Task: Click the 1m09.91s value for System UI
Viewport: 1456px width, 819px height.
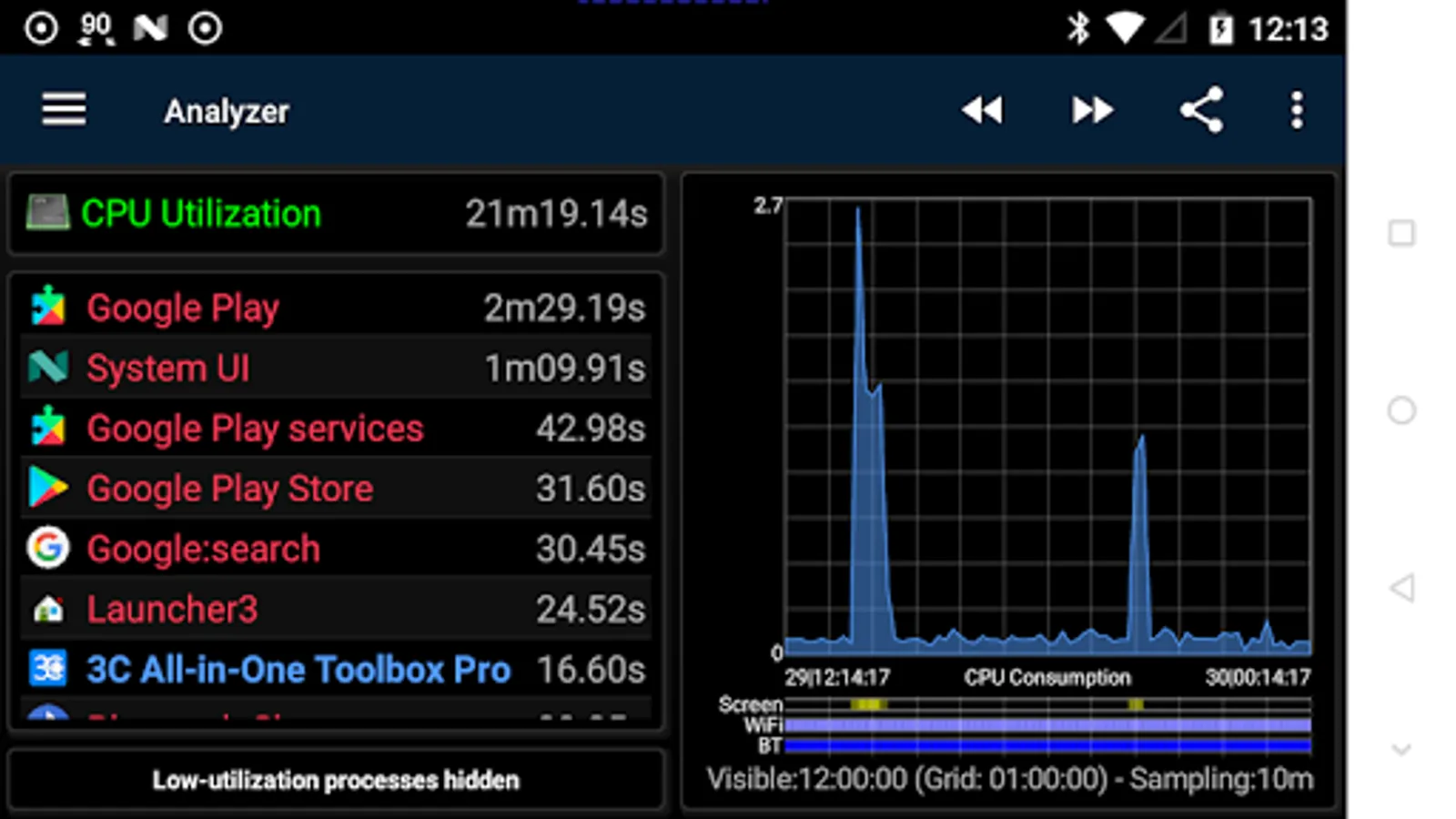Action: [x=564, y=369]
